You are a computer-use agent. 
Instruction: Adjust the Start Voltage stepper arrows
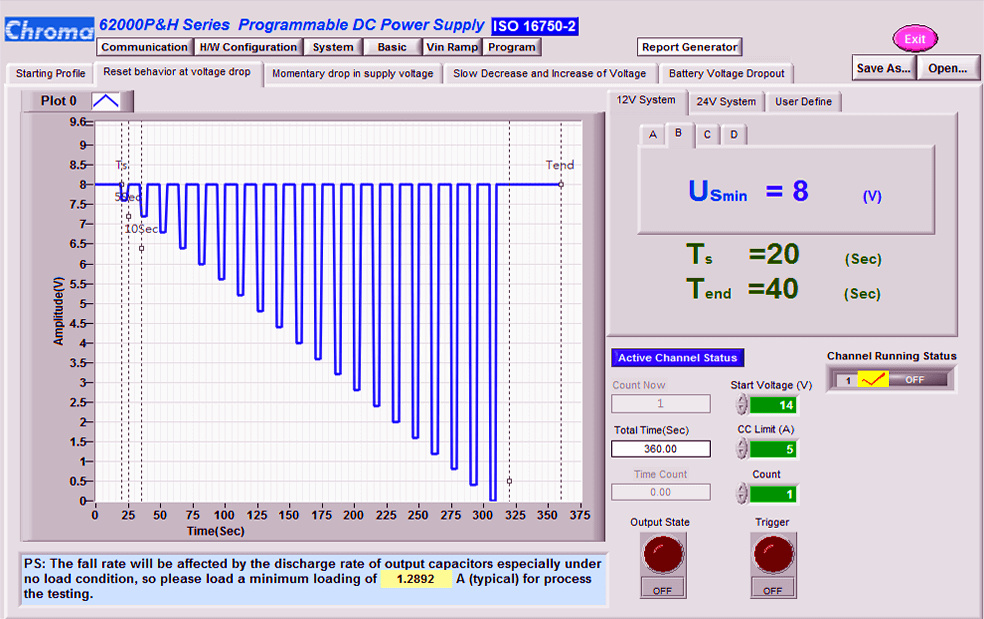coord(742,405)
